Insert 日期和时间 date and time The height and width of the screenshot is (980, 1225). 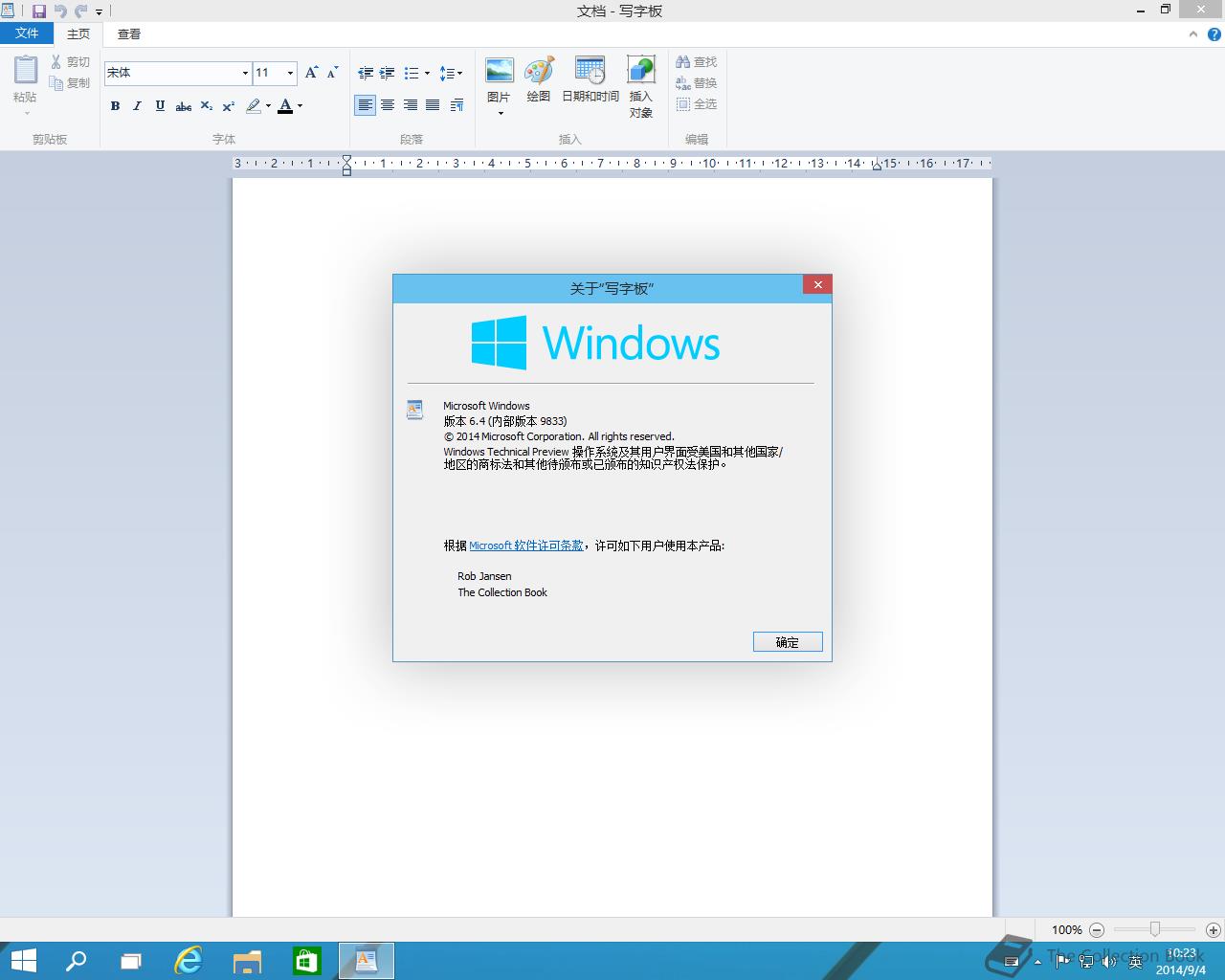[x=590, y=78]
